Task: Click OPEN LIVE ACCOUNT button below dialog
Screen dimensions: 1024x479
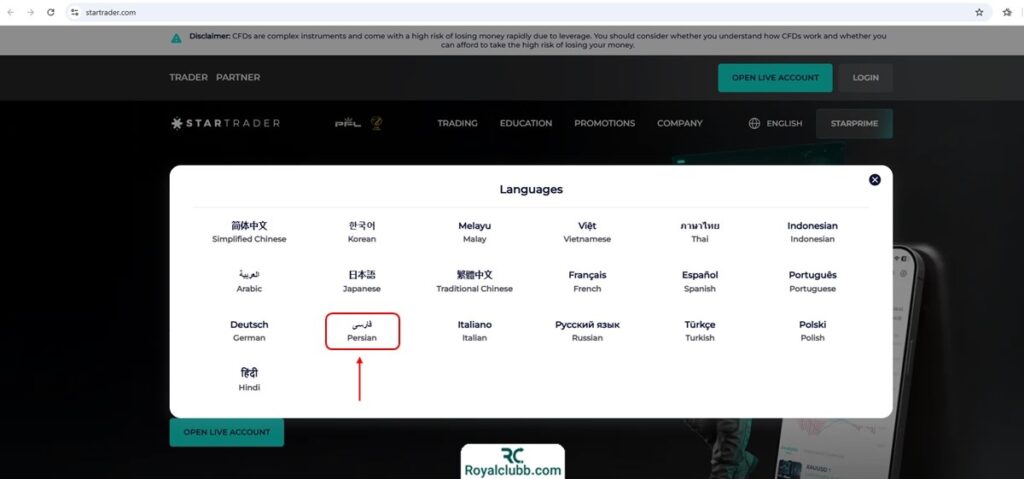Action: pyautogui.click(x=227, y=432)
